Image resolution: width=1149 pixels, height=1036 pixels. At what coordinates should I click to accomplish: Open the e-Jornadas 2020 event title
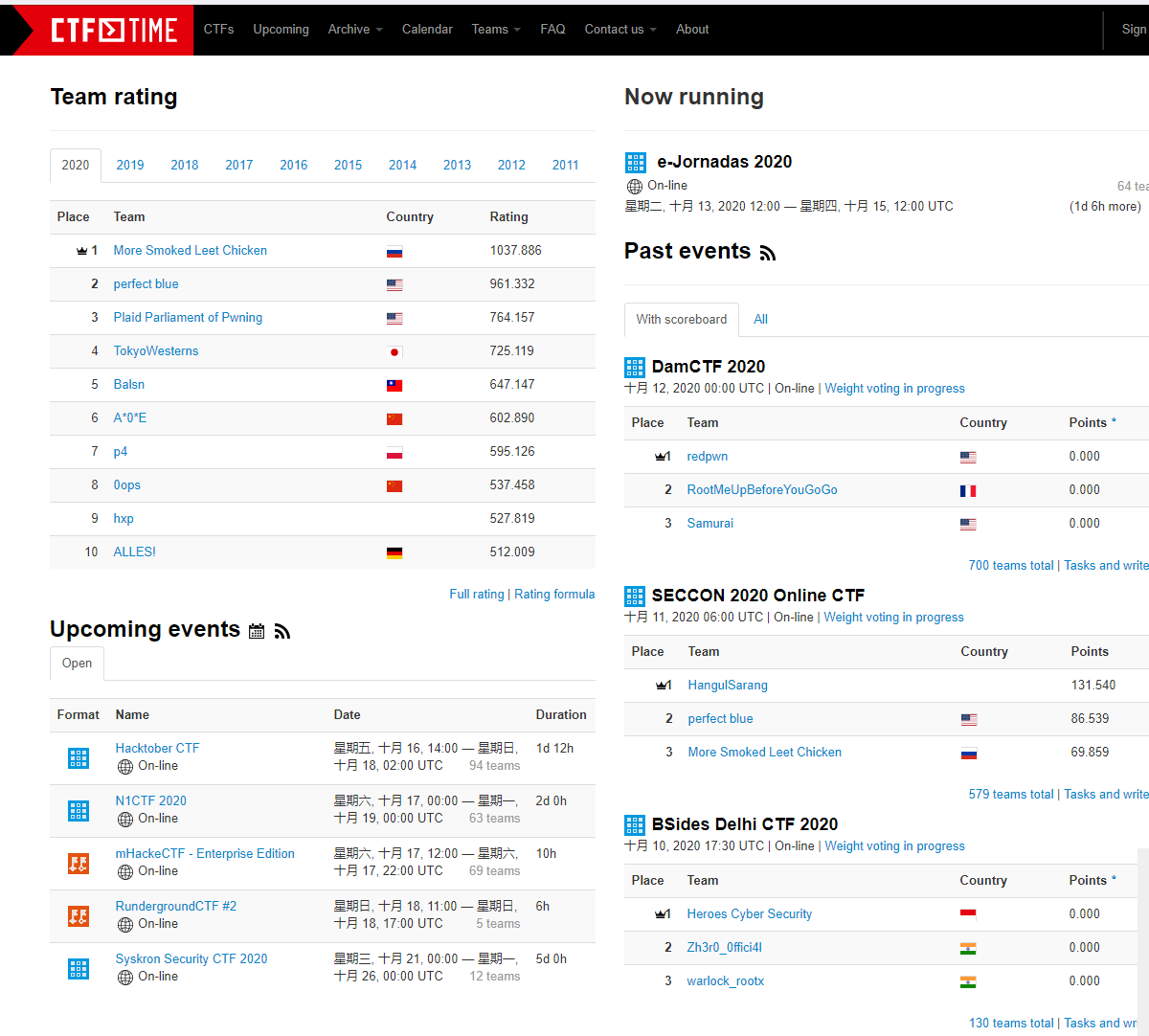724,162
